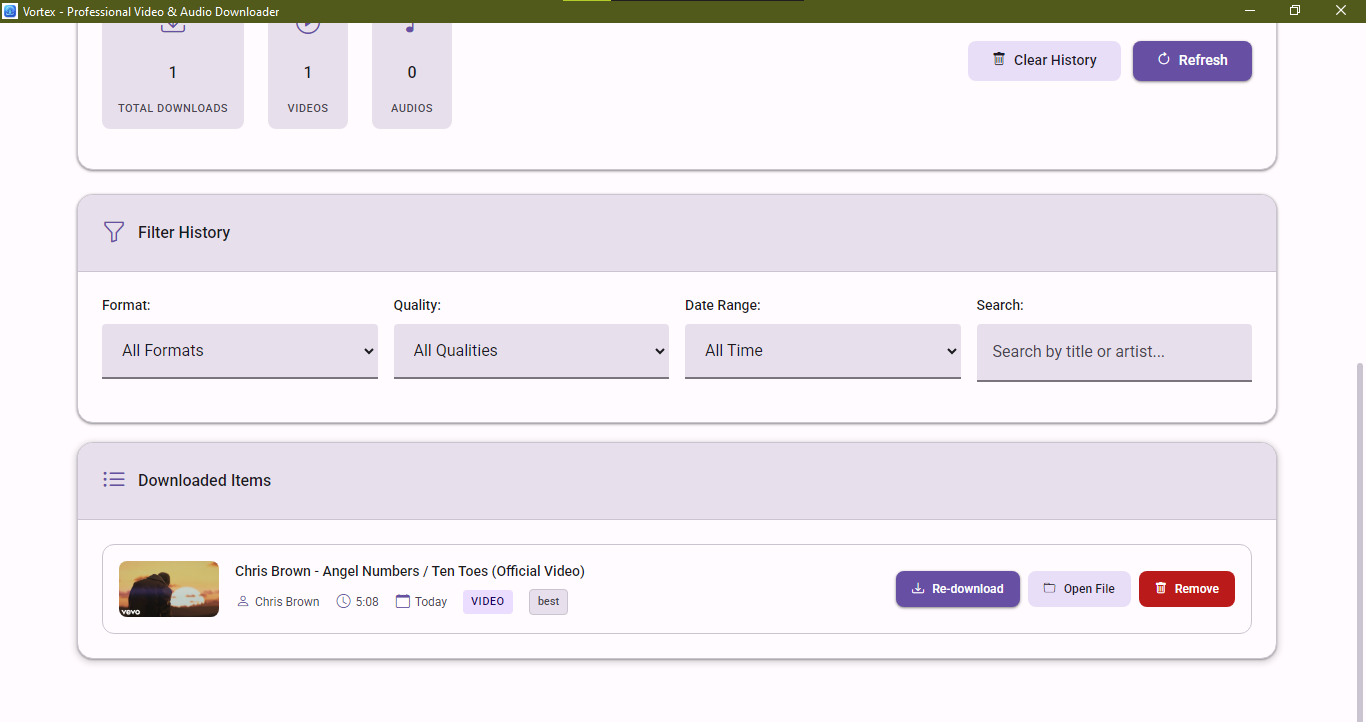Open the All Formats dropdown
Image resolution: width=1366 pixels, height=722 pixels.
pyautogui.click(x=240, y=351)
